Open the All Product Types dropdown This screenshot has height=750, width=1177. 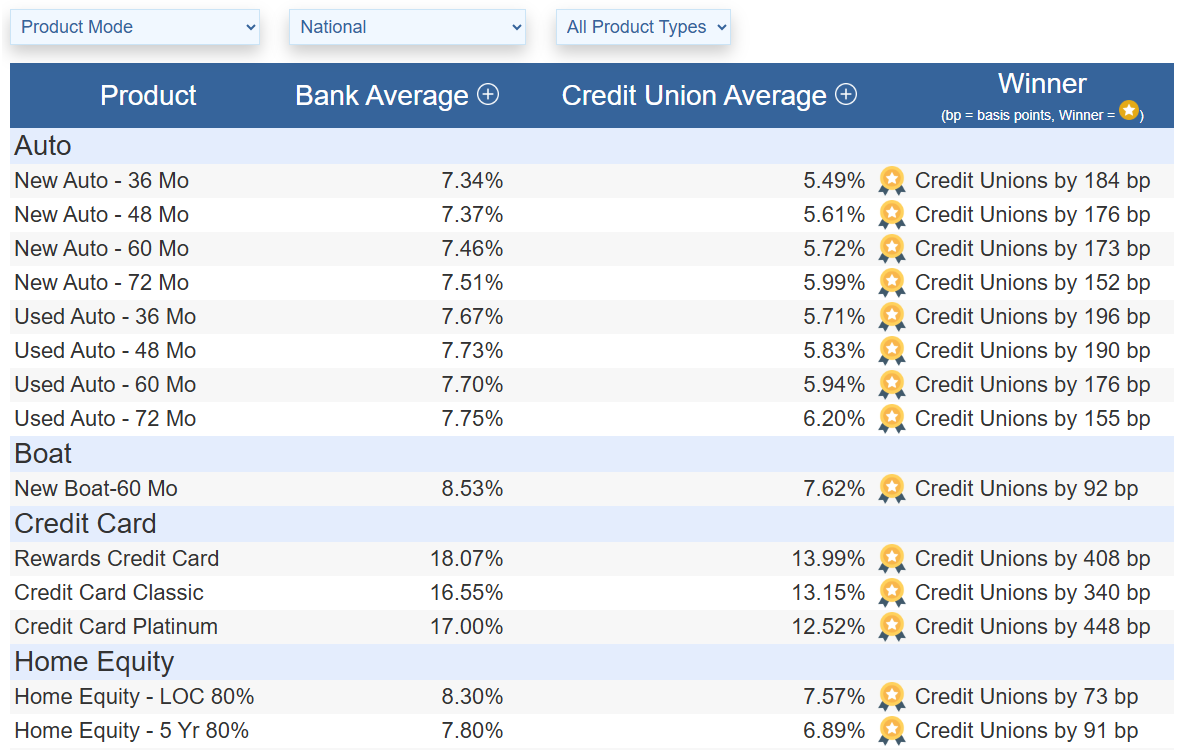(643, 27)
